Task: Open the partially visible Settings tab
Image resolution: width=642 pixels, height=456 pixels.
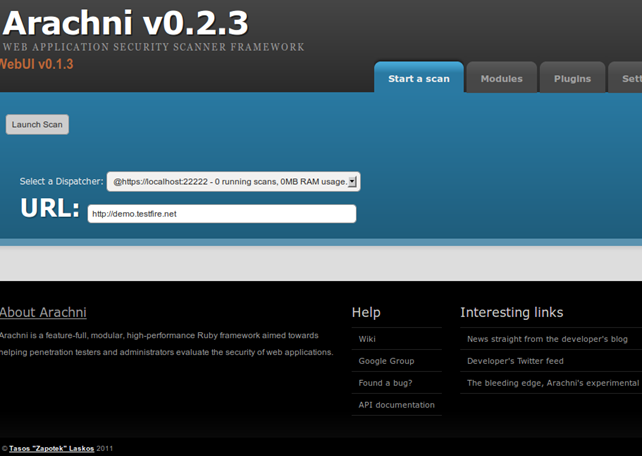Action: point(630,79)
